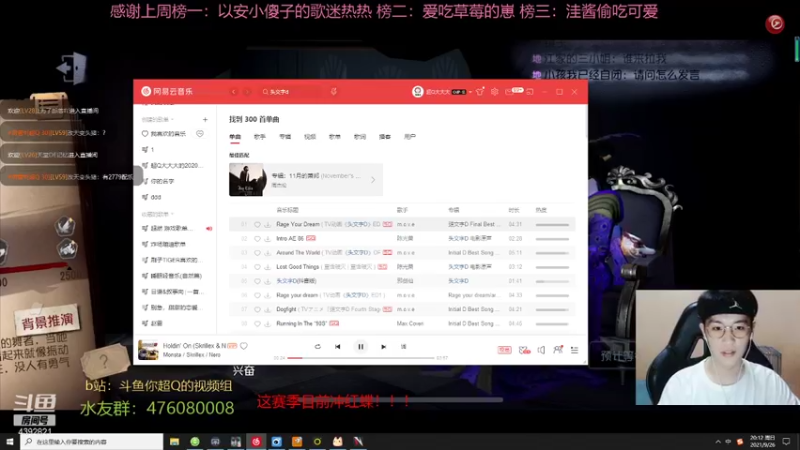Open NetEase Music settings gear

click(494, 92)
